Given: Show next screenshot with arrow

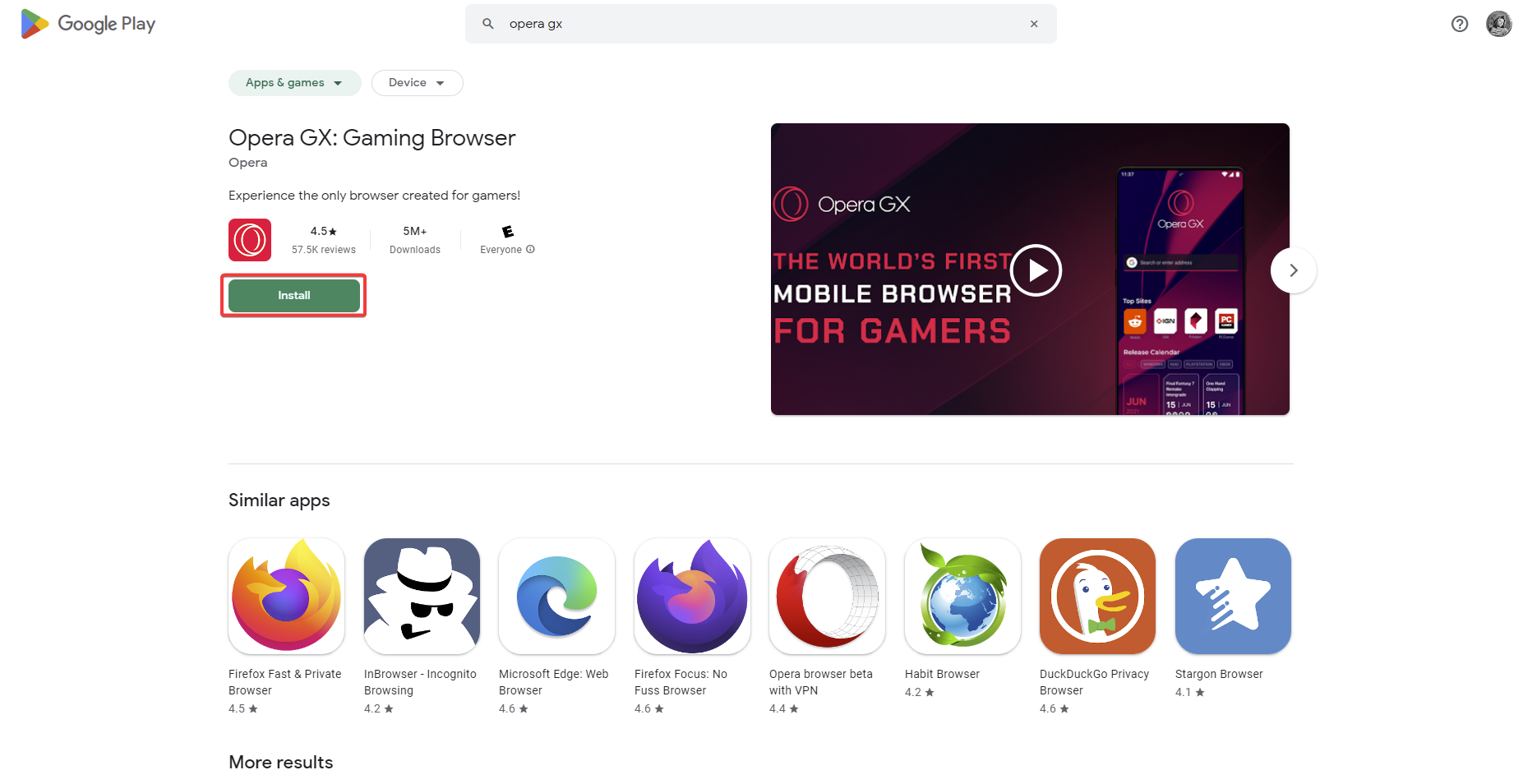Looking at the screenshot, I should [1294, 270].
